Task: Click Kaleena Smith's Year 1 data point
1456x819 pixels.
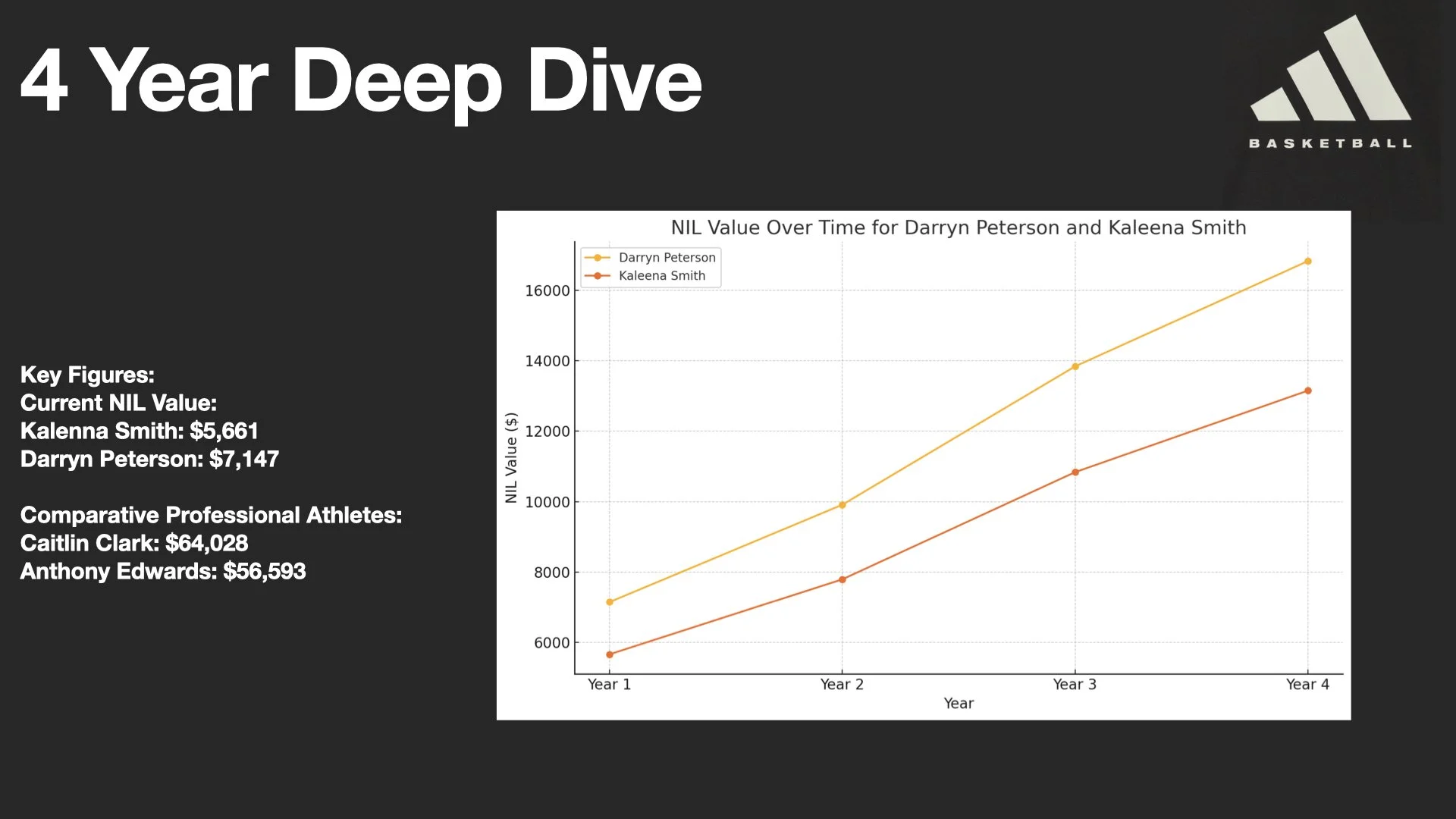Action: [610, 654]
